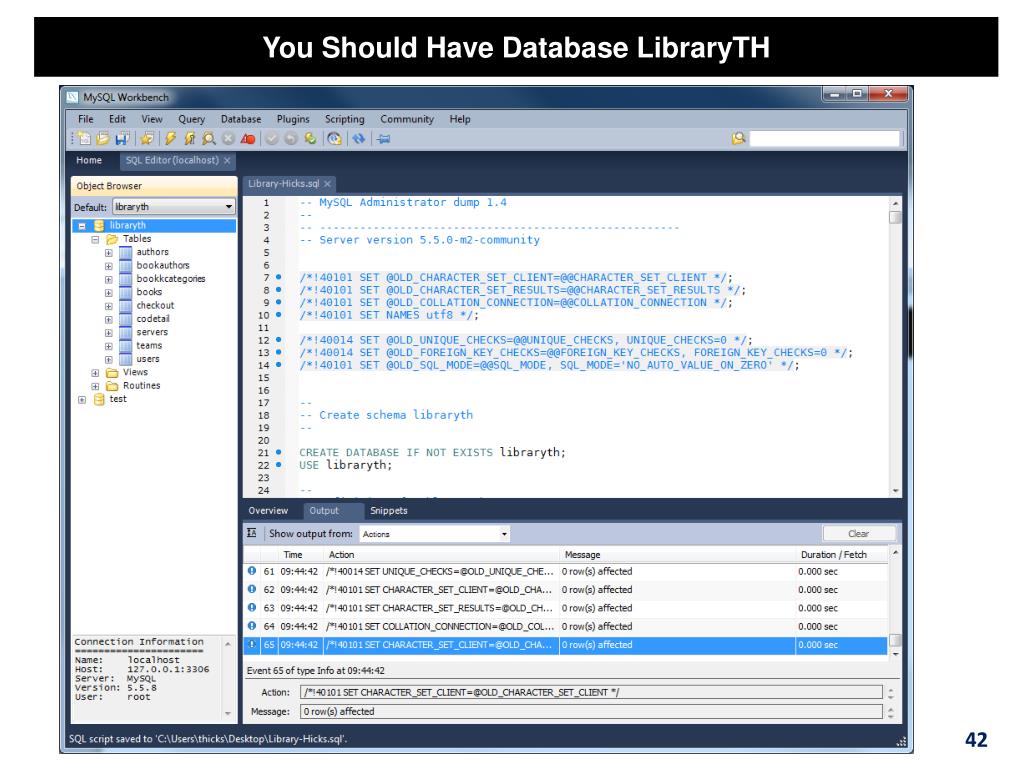Open the Query menu
Viewport: 1024px width, 768px height.
[x=191, y=119]
